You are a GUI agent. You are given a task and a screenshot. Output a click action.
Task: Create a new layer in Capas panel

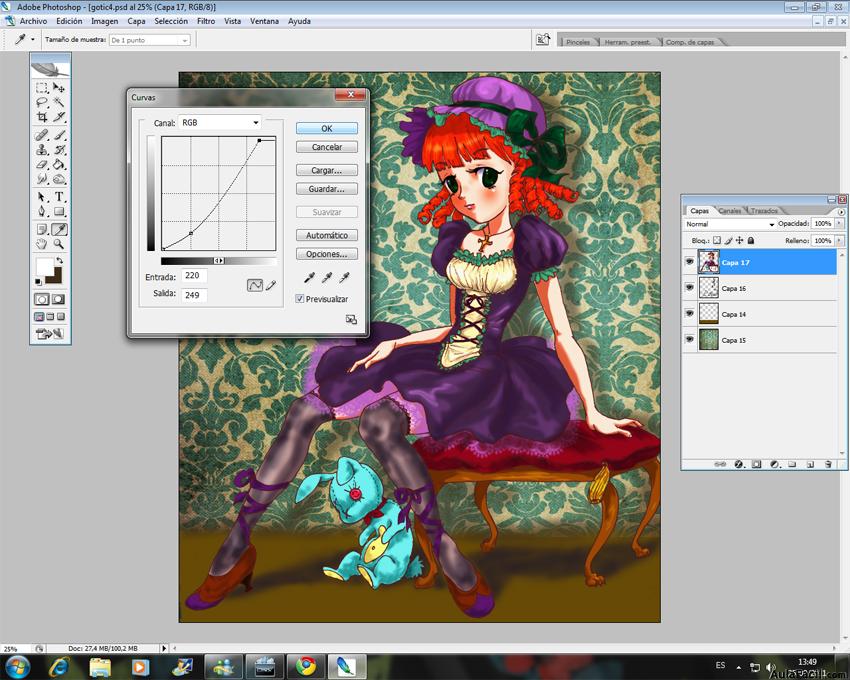pos(810,464)
